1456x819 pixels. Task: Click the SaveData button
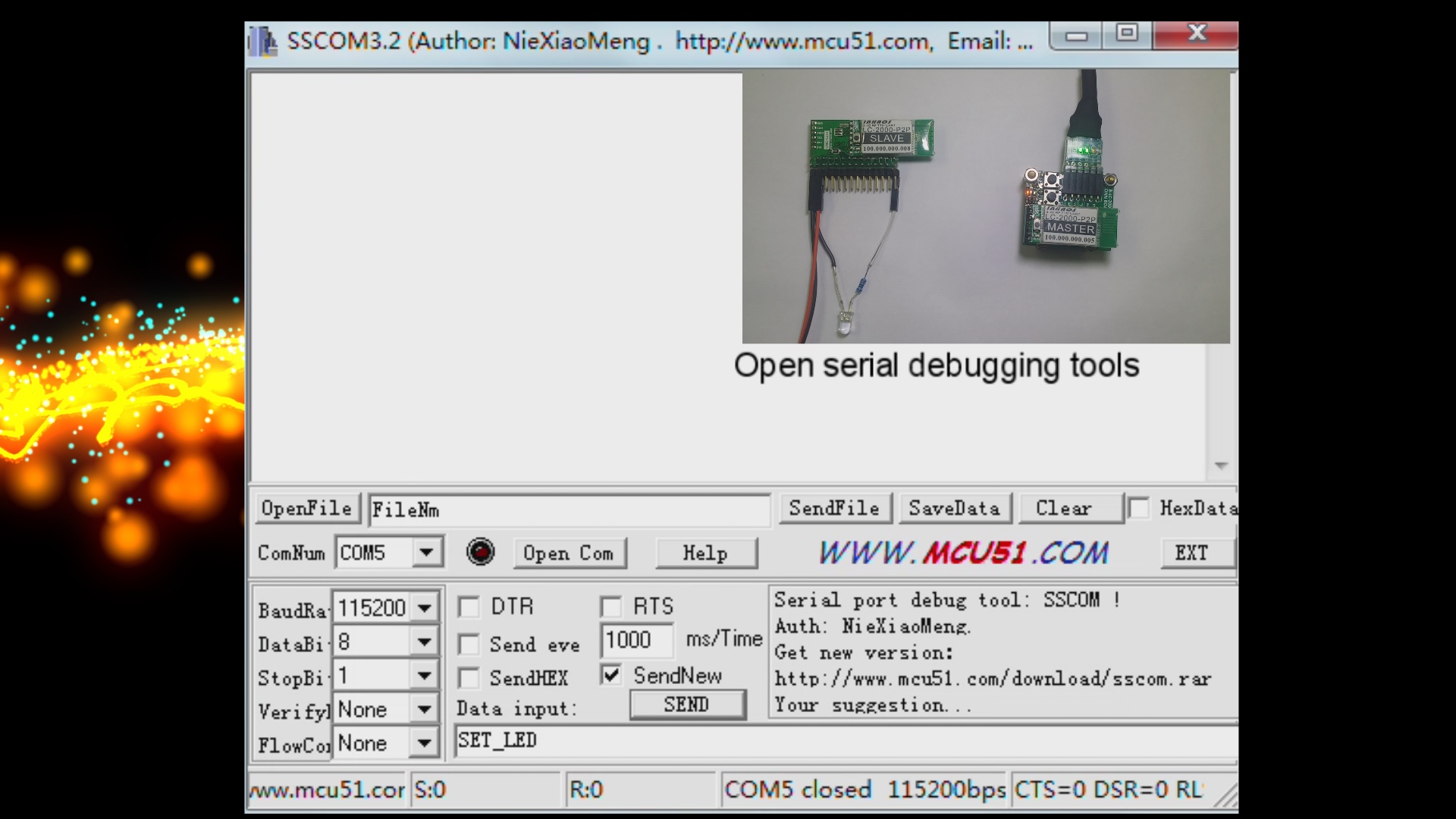pos(955,508)
